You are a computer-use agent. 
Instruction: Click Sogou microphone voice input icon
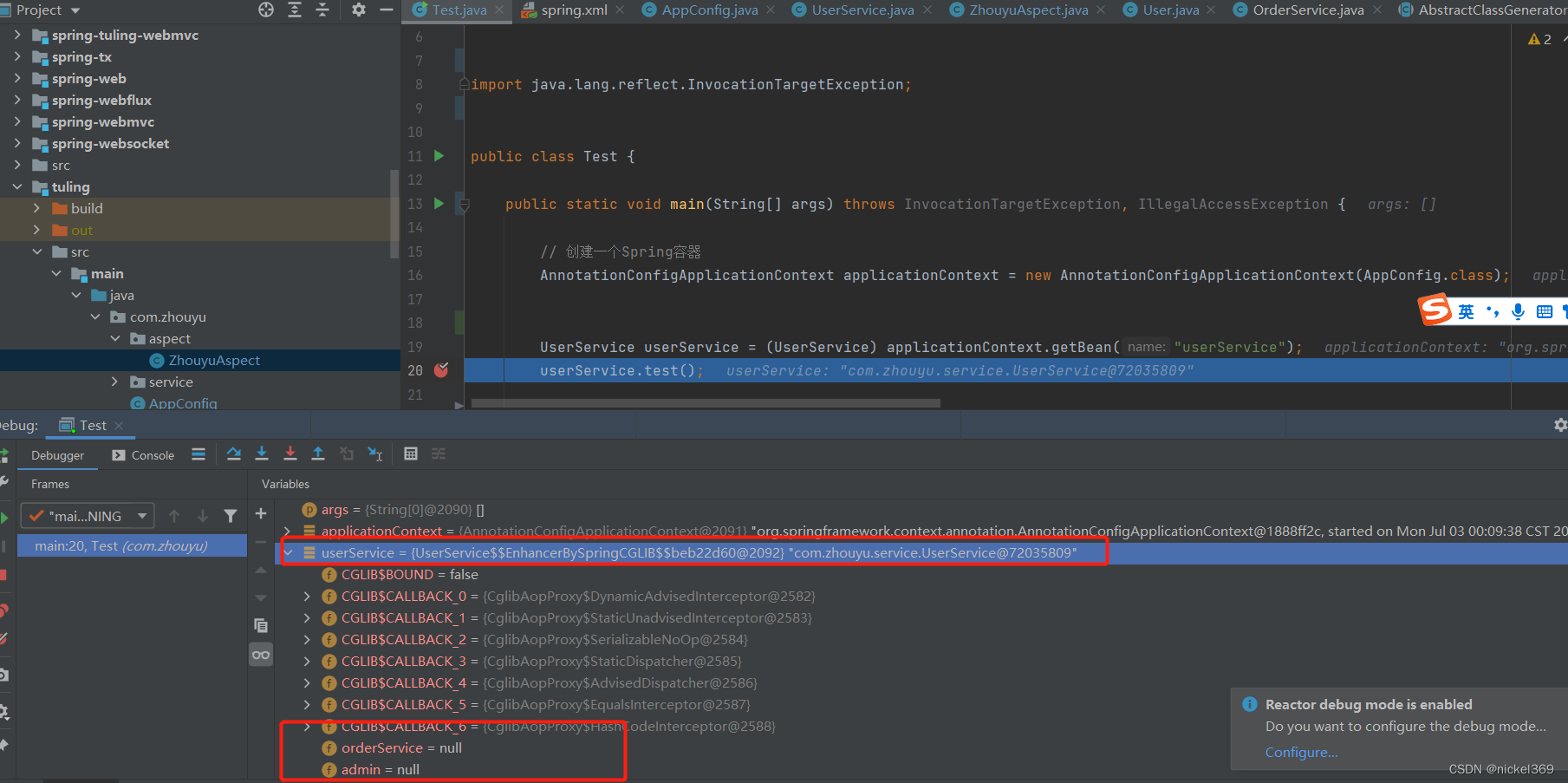(1518, 311)
